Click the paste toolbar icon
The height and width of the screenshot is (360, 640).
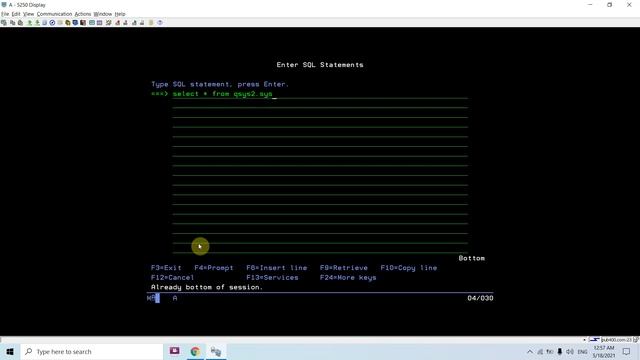(x=20, y=22)
